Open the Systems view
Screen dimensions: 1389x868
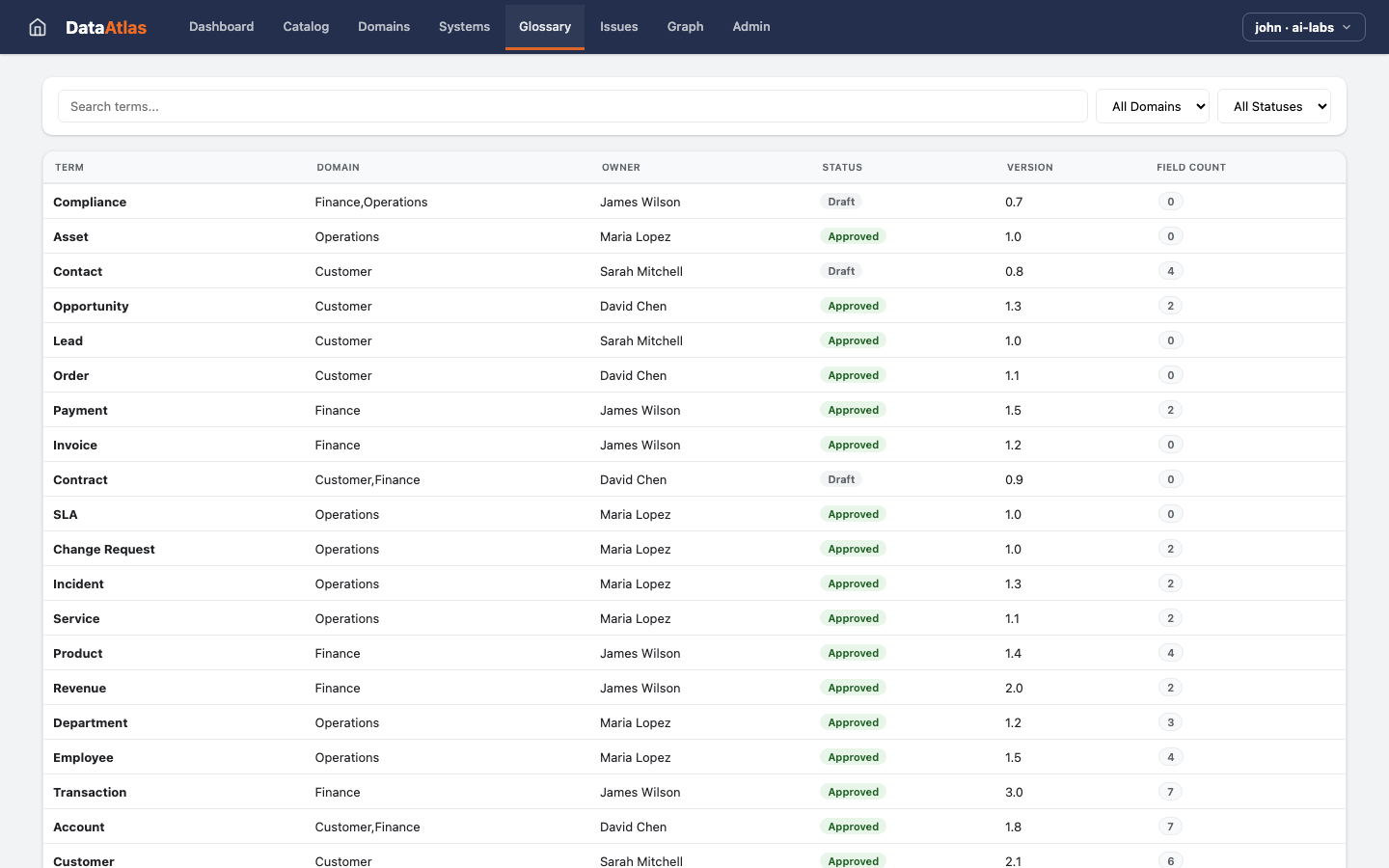[464, 26]
